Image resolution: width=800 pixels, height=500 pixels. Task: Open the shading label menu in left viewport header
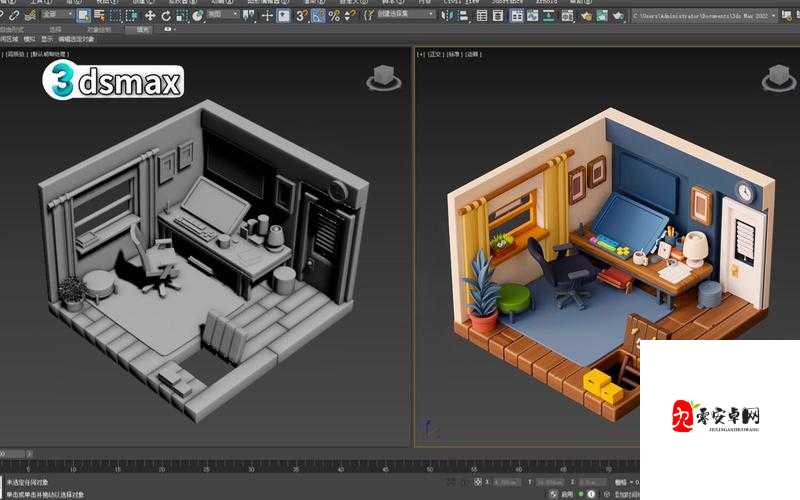tap(48, 54)
